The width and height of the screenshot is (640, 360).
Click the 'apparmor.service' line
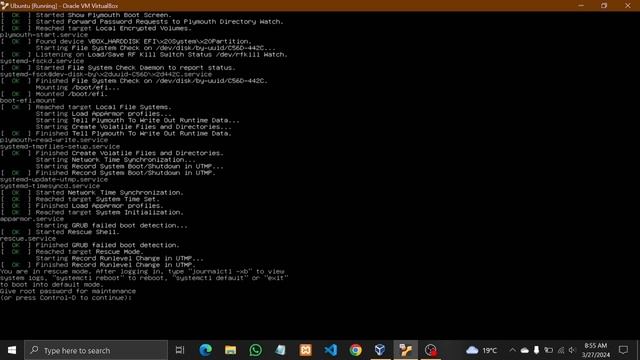click(32, 219)
